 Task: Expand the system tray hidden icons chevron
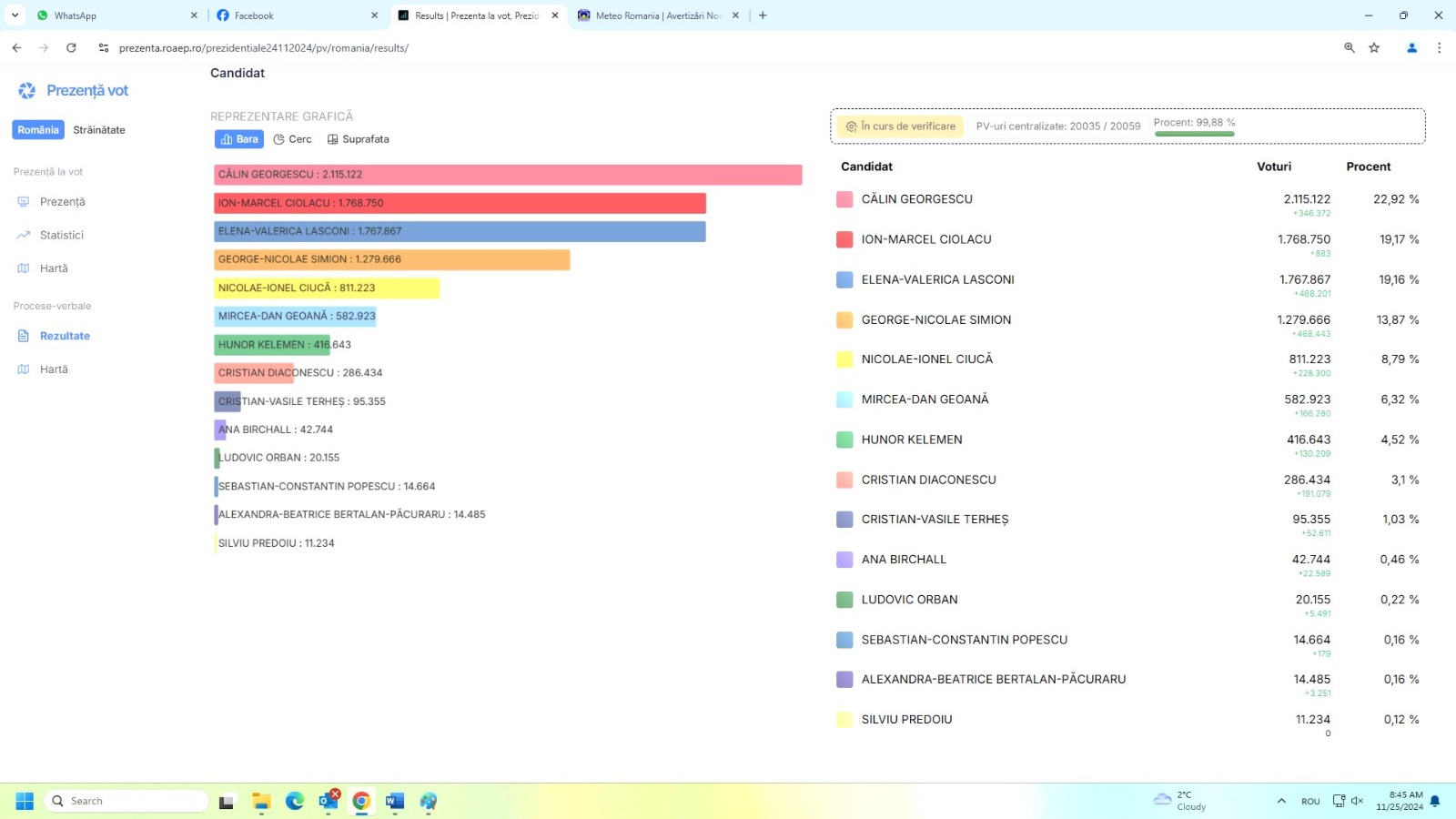point(1281,801)
